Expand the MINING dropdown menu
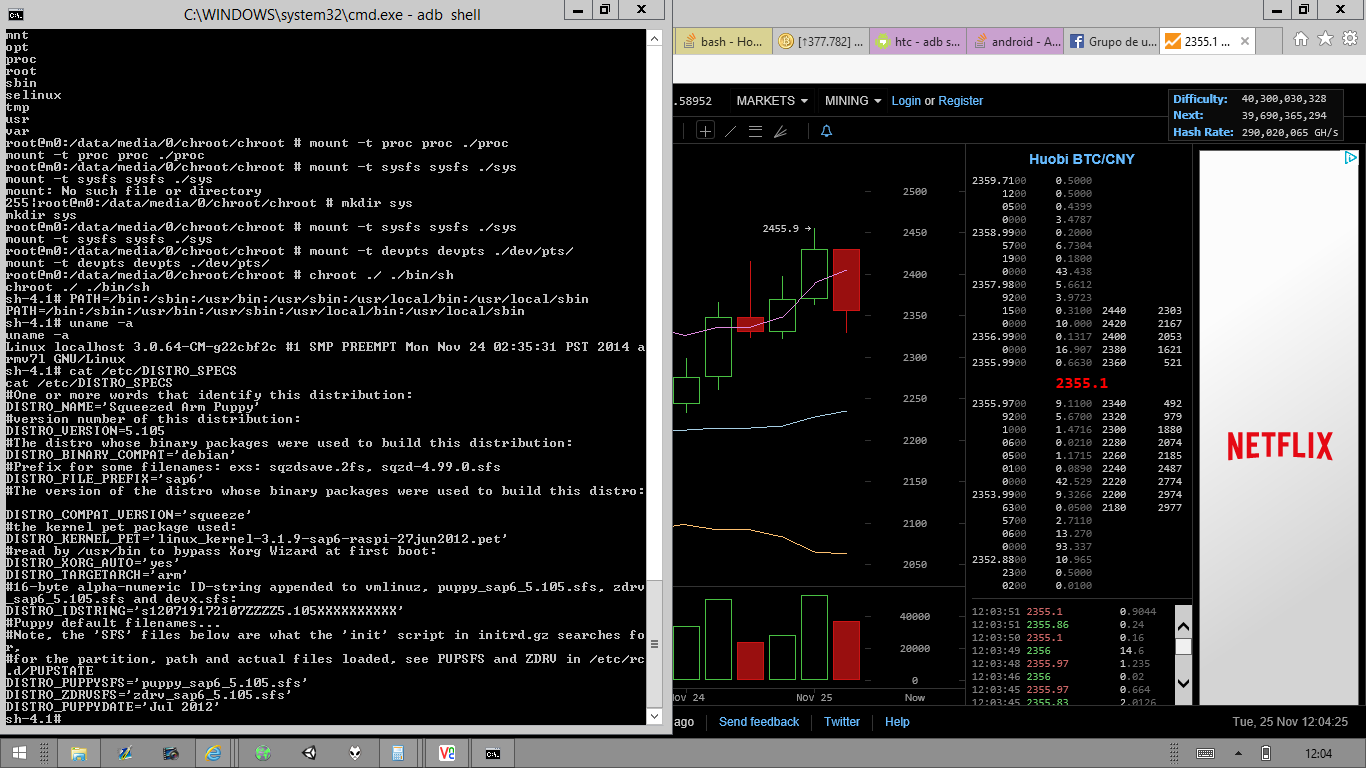The width and height of the screenshot is (1366, 768). [854, 101]
